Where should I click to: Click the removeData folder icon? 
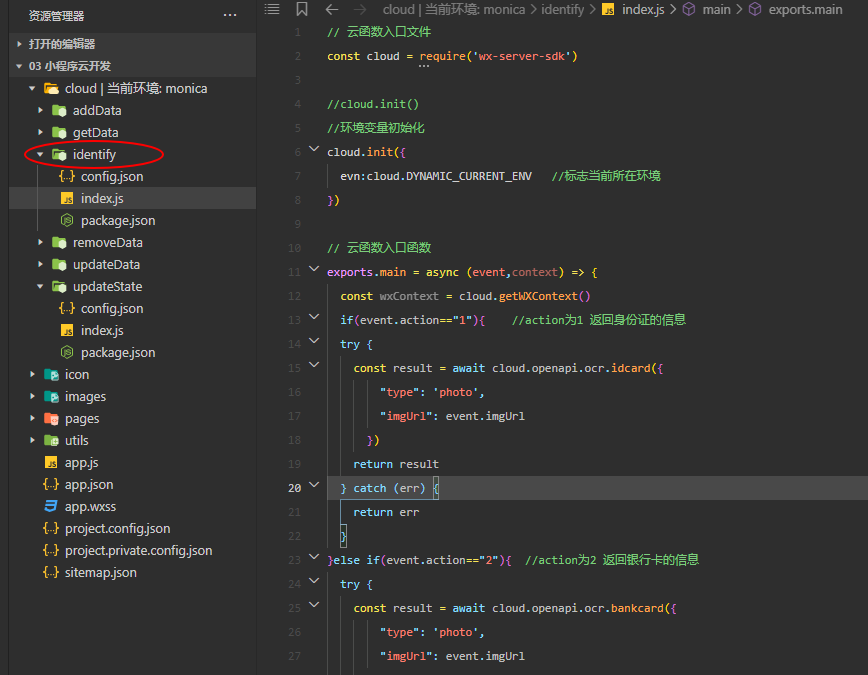point(59,243)
